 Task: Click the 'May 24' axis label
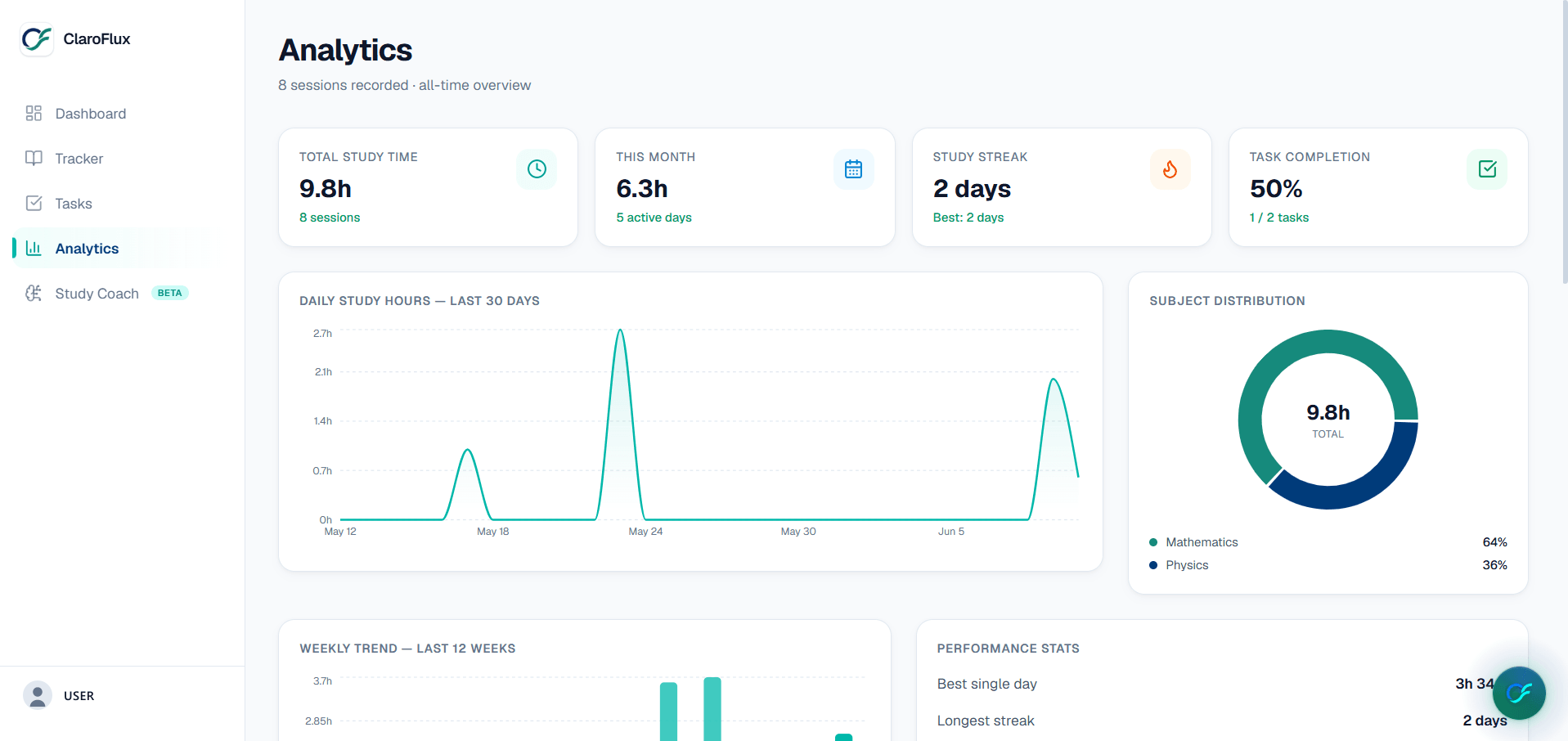(x=645, y=532)
